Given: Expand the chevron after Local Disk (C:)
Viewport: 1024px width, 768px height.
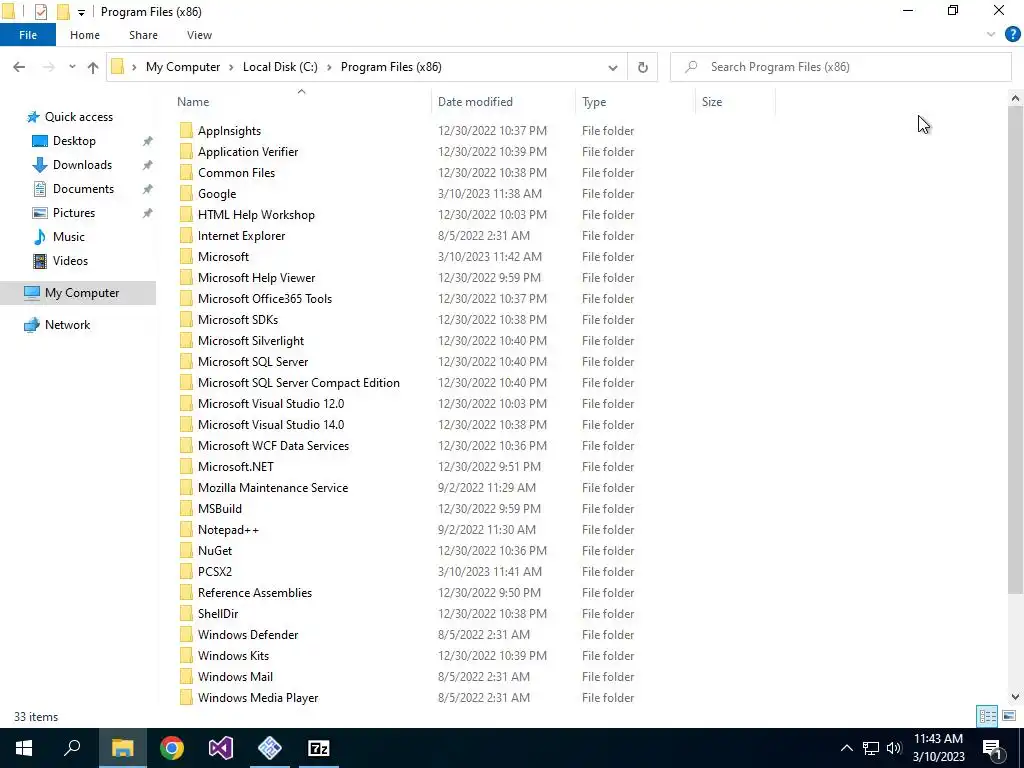Looking at the screenshot, I should pyautogui.click(x=329, y=67).
